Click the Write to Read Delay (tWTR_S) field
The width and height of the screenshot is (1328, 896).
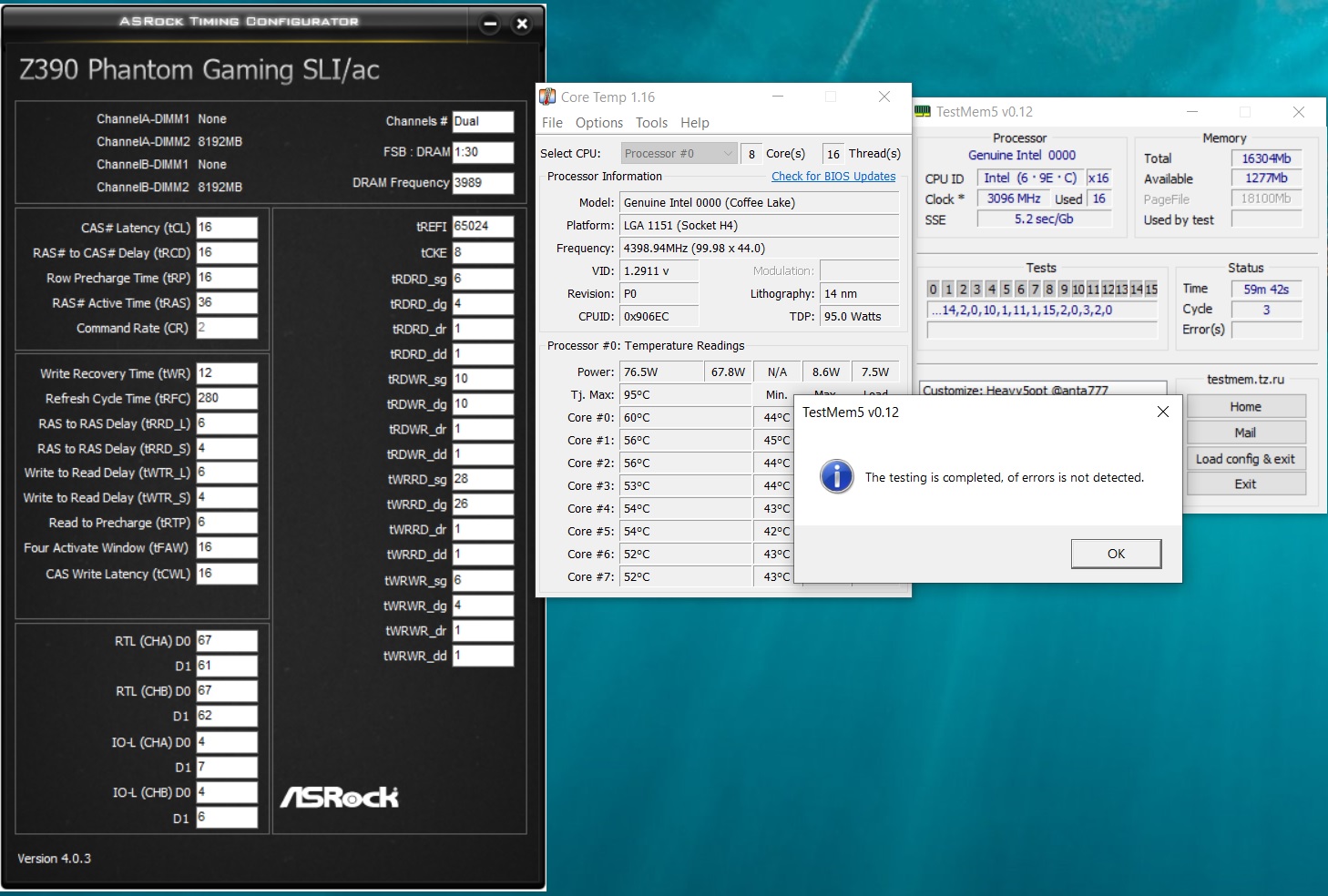click(227, 497)
